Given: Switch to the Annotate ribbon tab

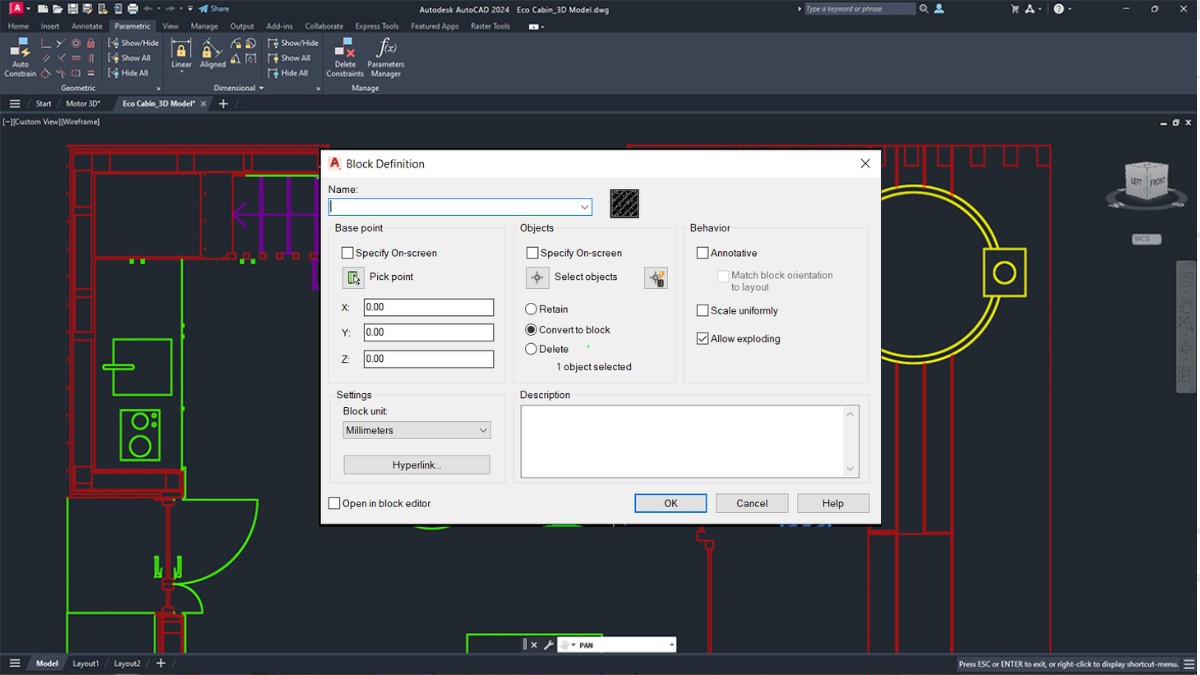Looking at the screenshot, I should (x=87, y=26).
